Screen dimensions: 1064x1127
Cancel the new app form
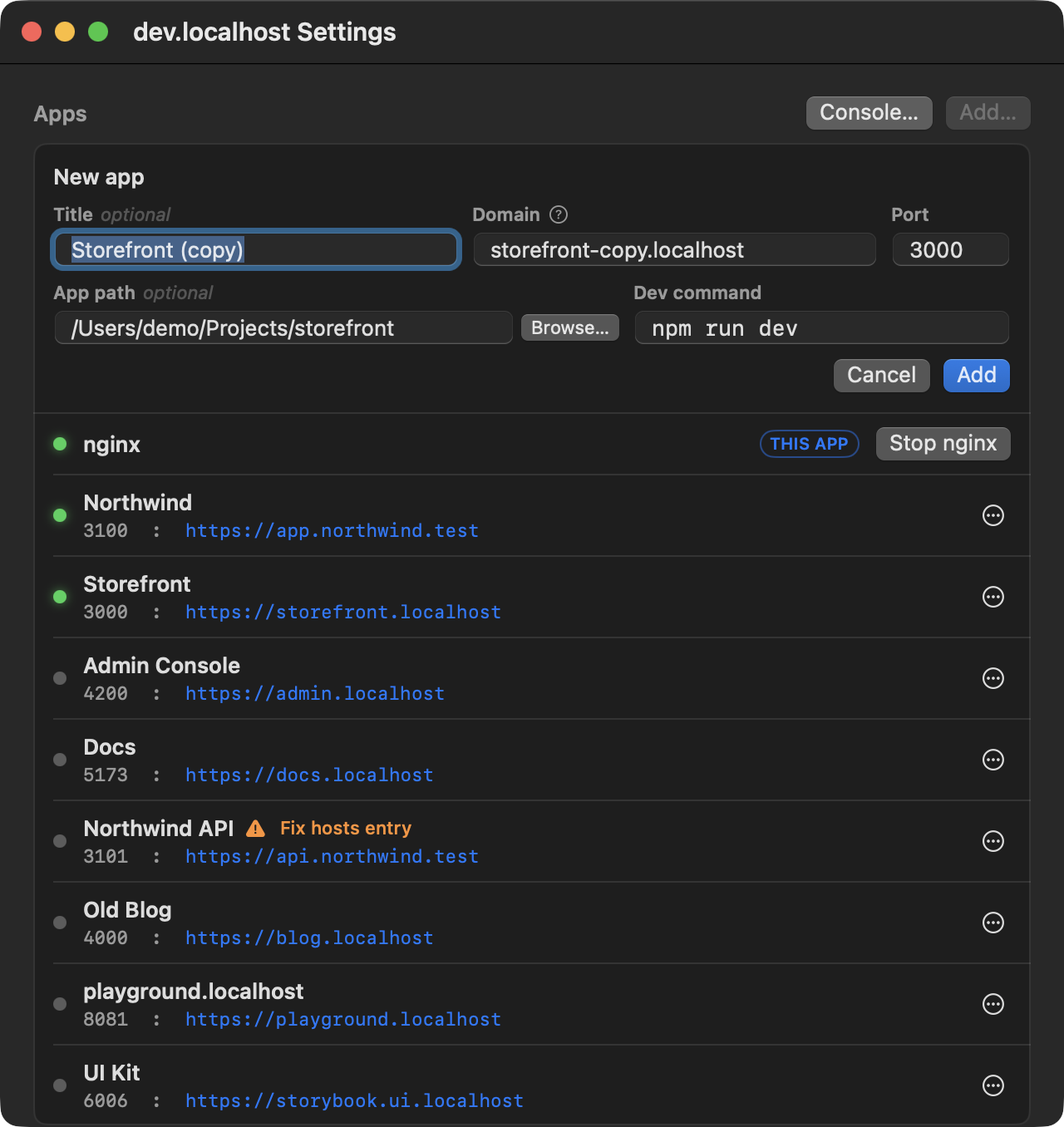(x=882, y=376)
